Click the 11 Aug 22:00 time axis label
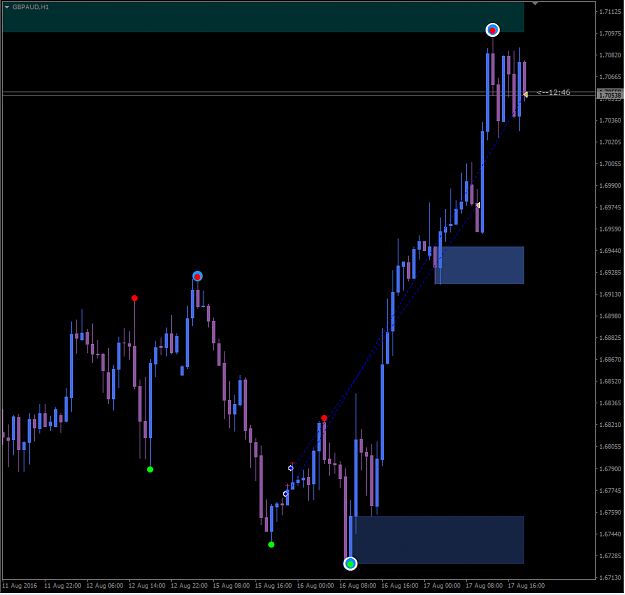The image size is (625, 595). coord(63,585)
